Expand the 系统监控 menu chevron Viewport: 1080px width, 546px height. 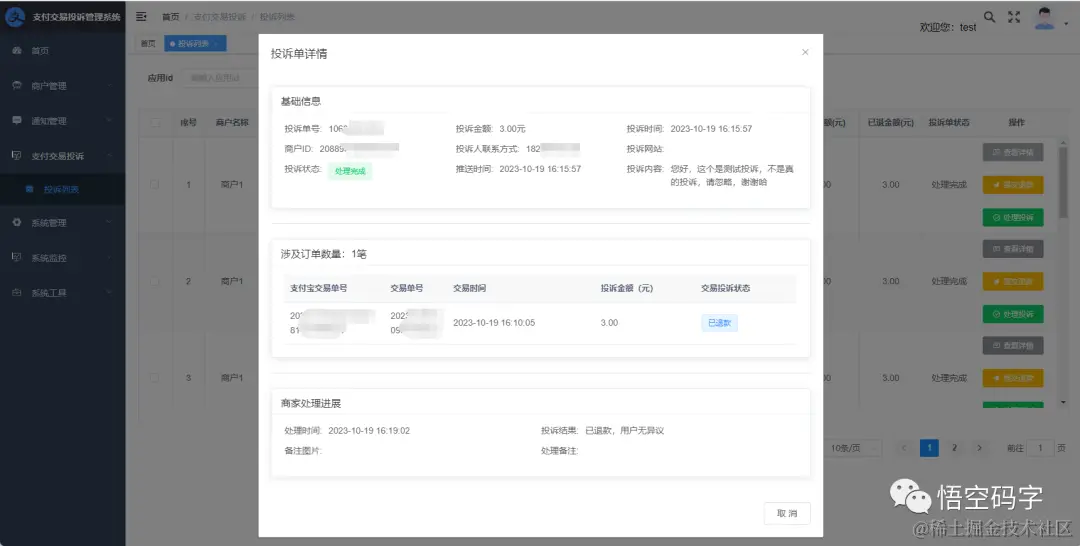pos(110,258)
